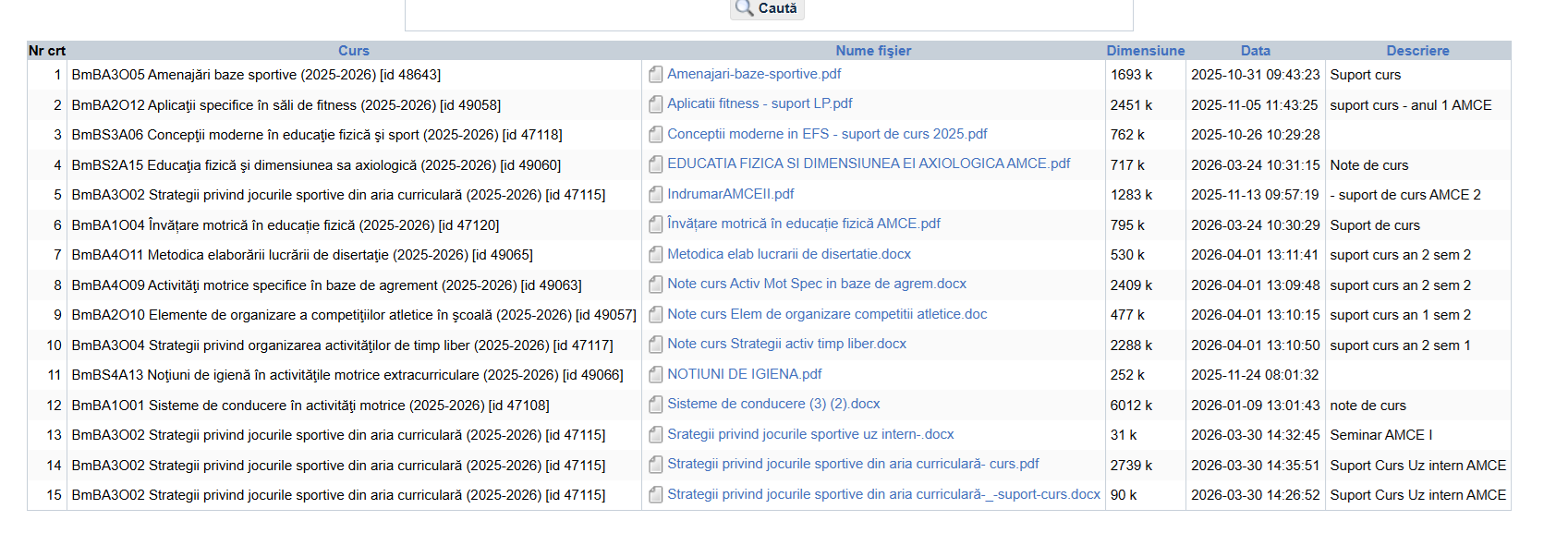Image resolution: width=1568 pixels, height=533 pixels.
Task: Open Note curs Elem de organizare competitii atletice.doc
Action: click(x=827, y=314)
